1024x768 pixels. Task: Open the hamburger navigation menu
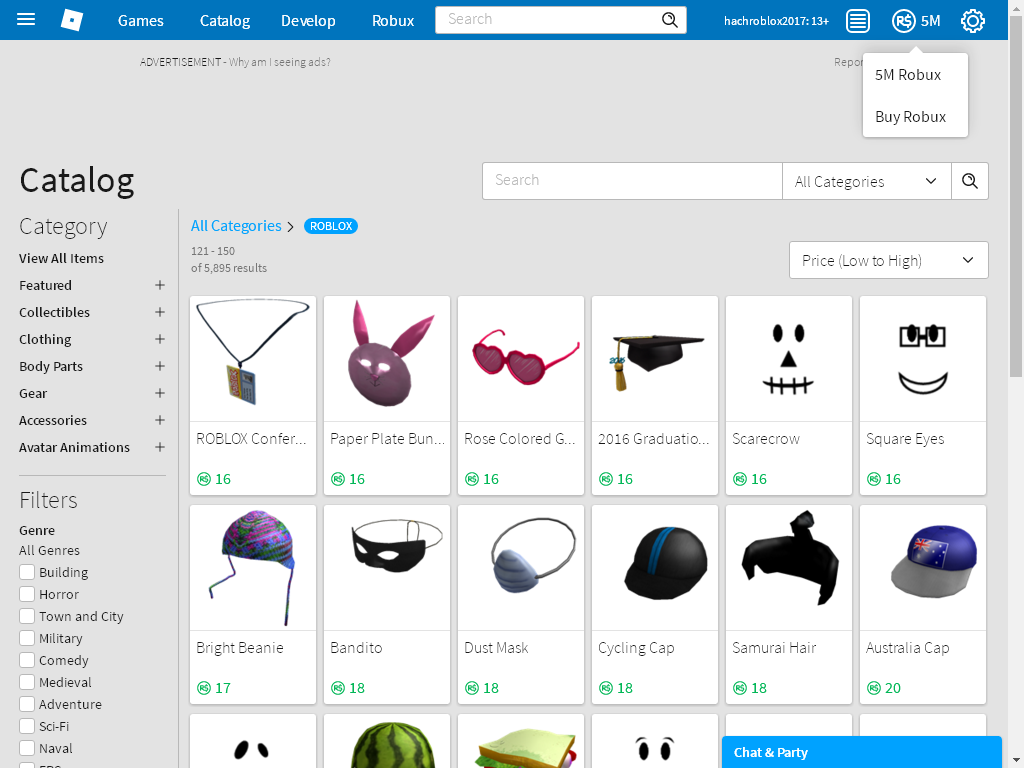click(x=26, y=20)
